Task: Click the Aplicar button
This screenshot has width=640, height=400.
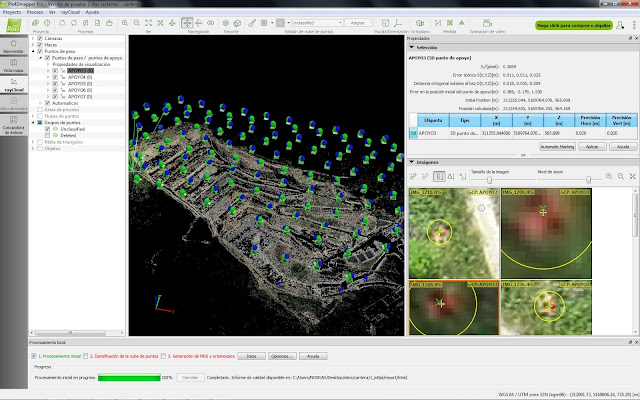Action: click(x=591, y=146)
